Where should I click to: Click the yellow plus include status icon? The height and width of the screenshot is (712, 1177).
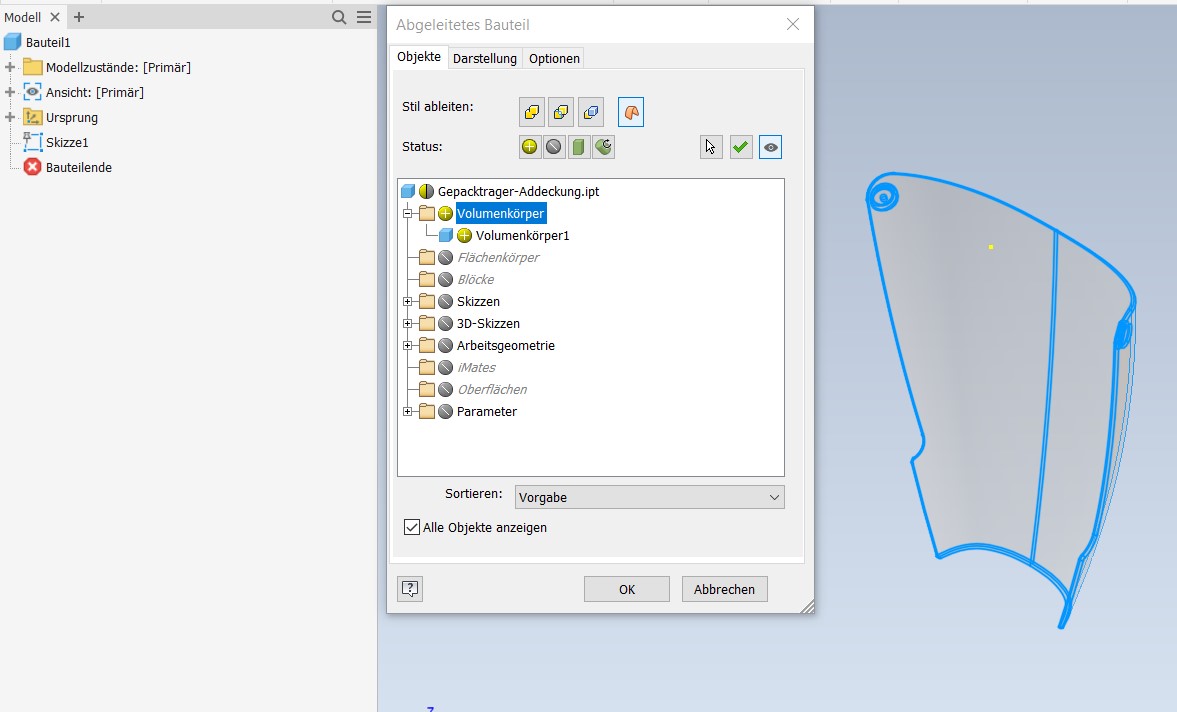coord(530,146)
